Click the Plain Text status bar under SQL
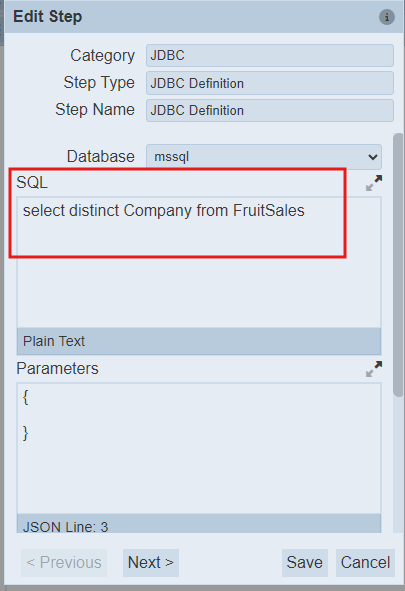This screenshot has width=405, height=591. pos(199,341)
